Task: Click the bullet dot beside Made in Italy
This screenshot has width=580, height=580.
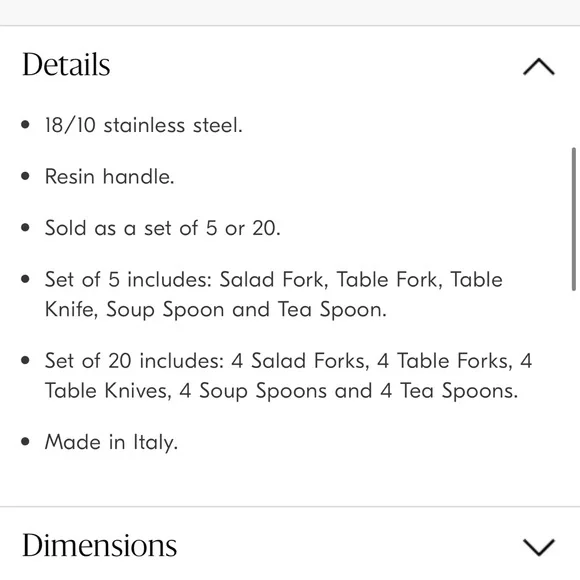Action: point(25,442)
